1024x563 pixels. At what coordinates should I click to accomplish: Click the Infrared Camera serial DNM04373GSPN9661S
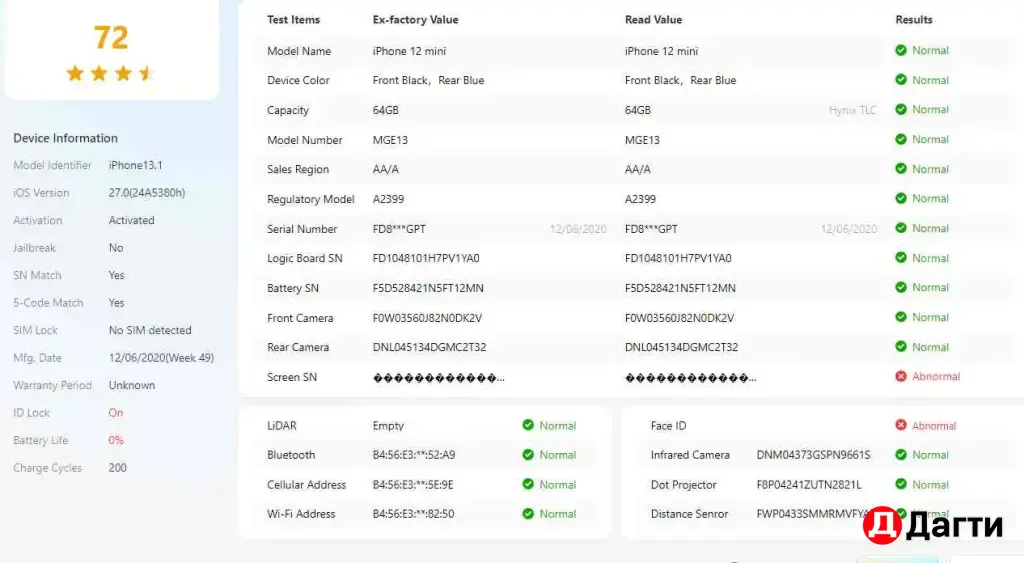click(x=813, y=455)
